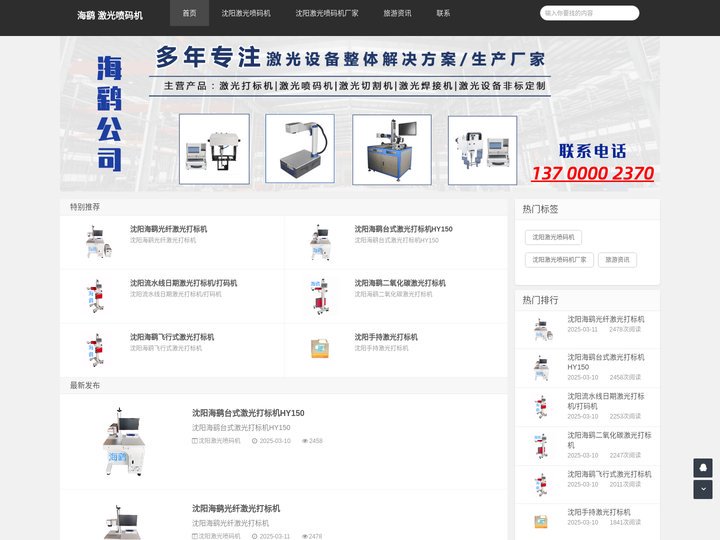Click the 热门排行 sidebar heading

pyautogui.click(x=540, y=300)
